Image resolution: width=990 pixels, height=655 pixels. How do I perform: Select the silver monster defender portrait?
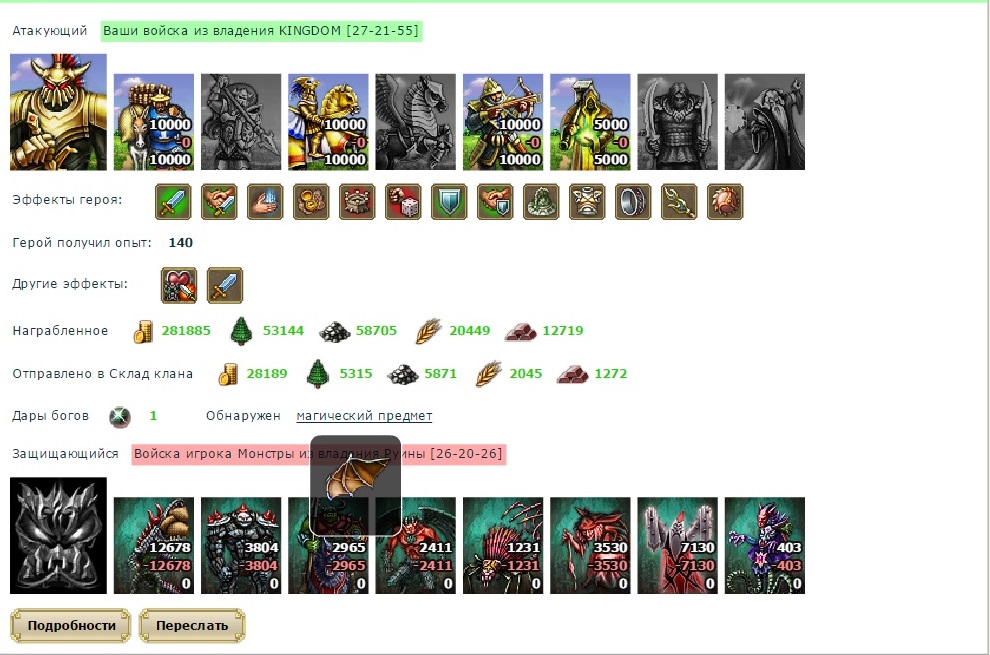[58, 535]
